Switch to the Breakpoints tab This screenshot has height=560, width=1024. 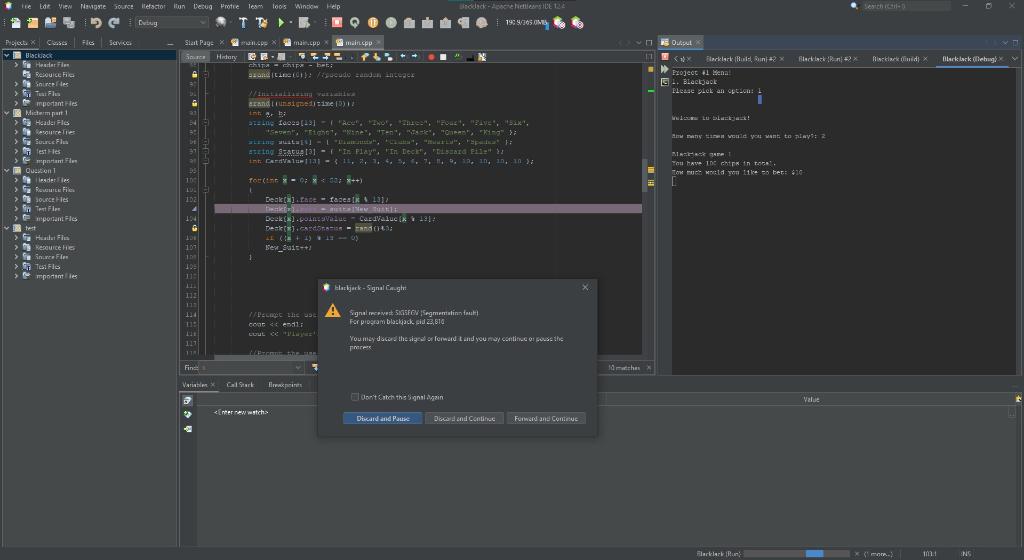tap(285, 384)
